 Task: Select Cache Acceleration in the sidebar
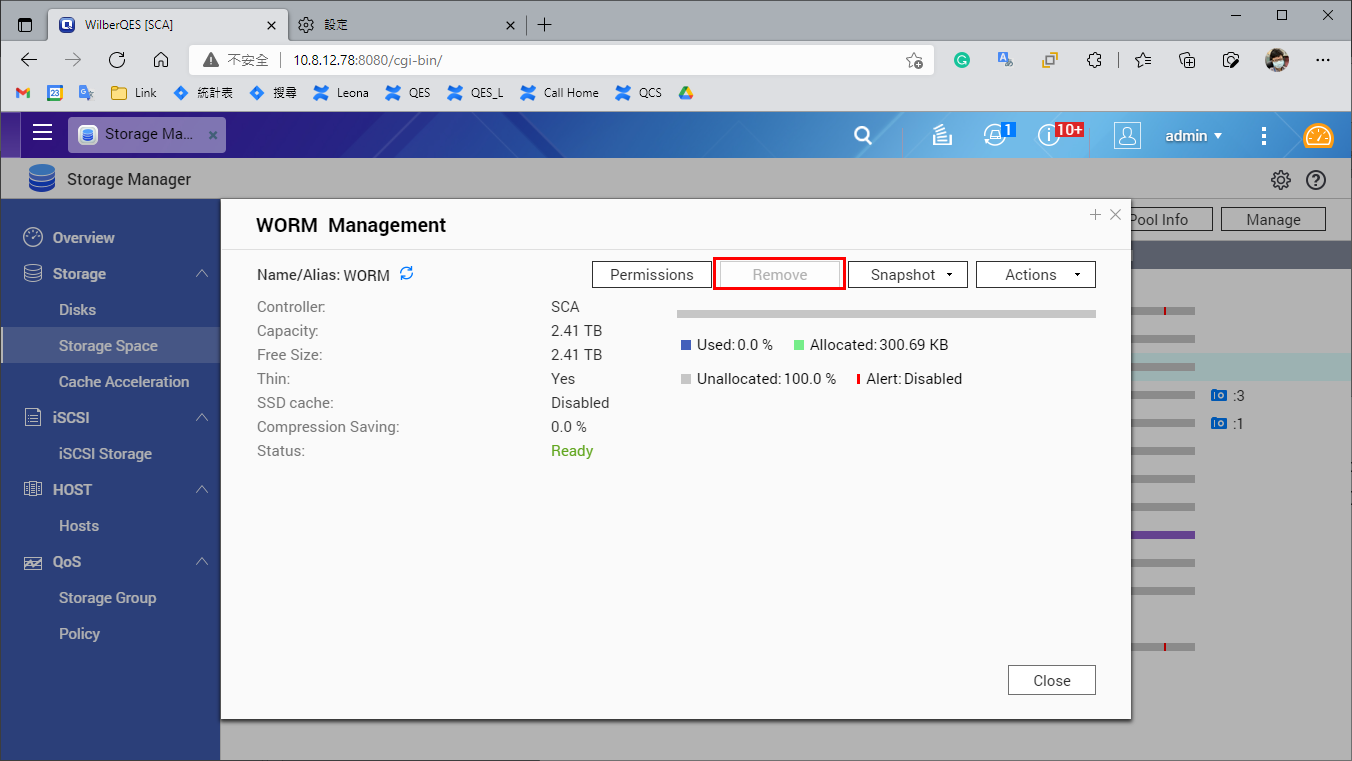123,382
